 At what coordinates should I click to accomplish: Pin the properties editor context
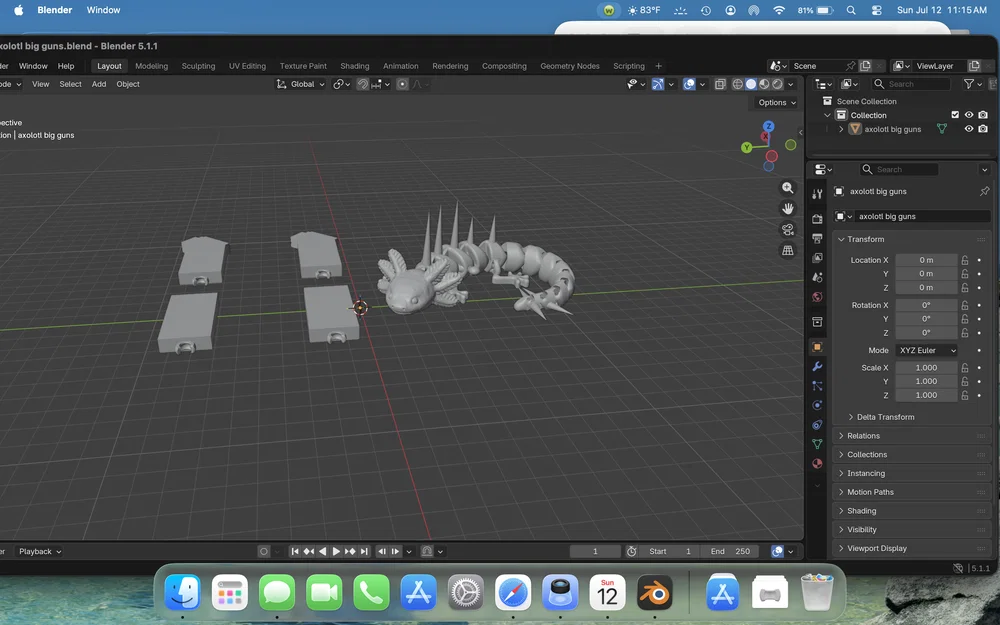pos(984,191)
